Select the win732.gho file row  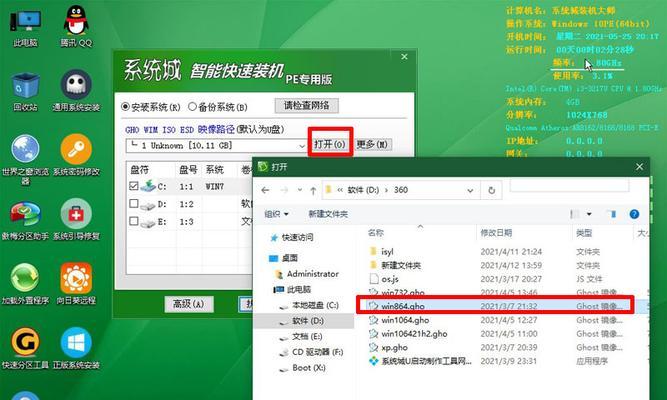pos(506,292)
